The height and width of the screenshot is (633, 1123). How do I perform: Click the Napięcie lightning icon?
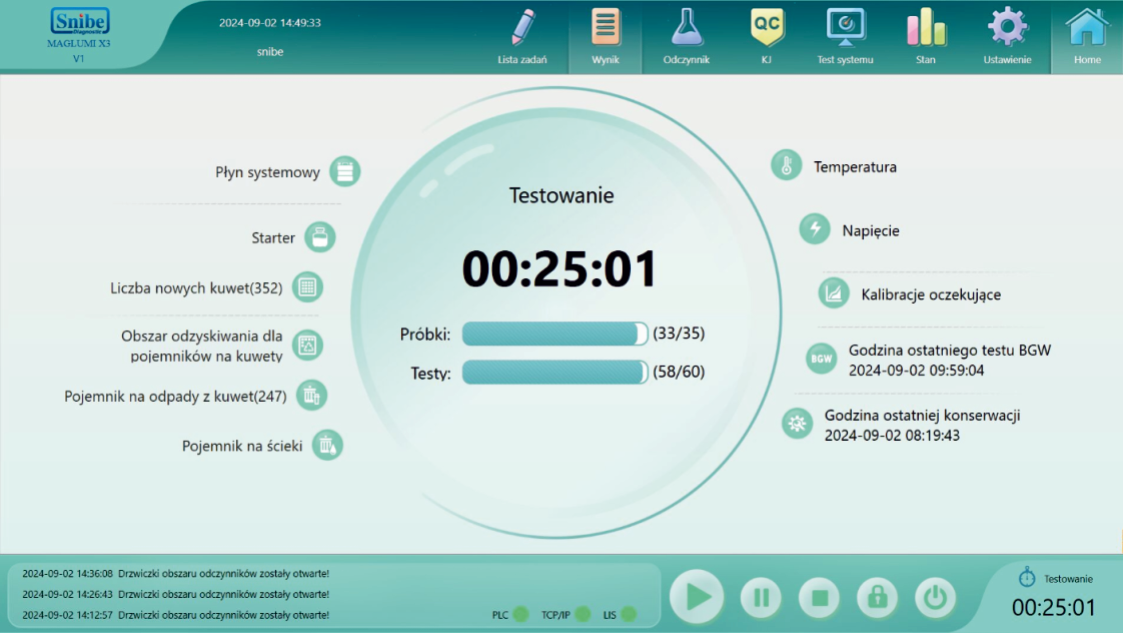[x=815, y=230]
